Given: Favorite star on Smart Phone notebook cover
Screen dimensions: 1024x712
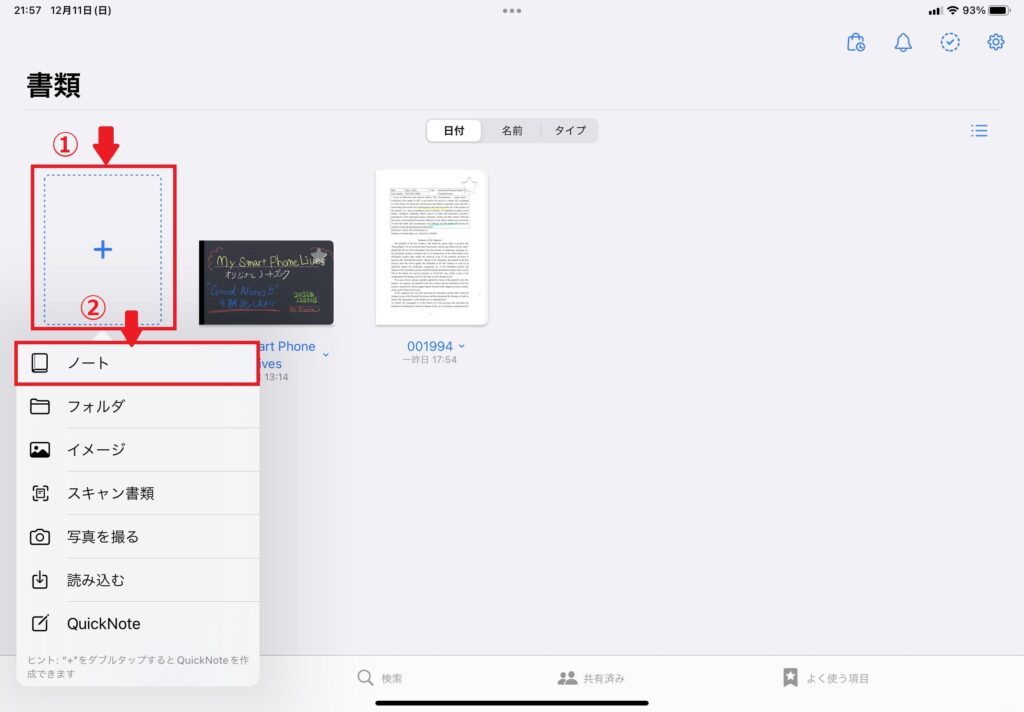Looking at the screenshot, I should [319, 255].
